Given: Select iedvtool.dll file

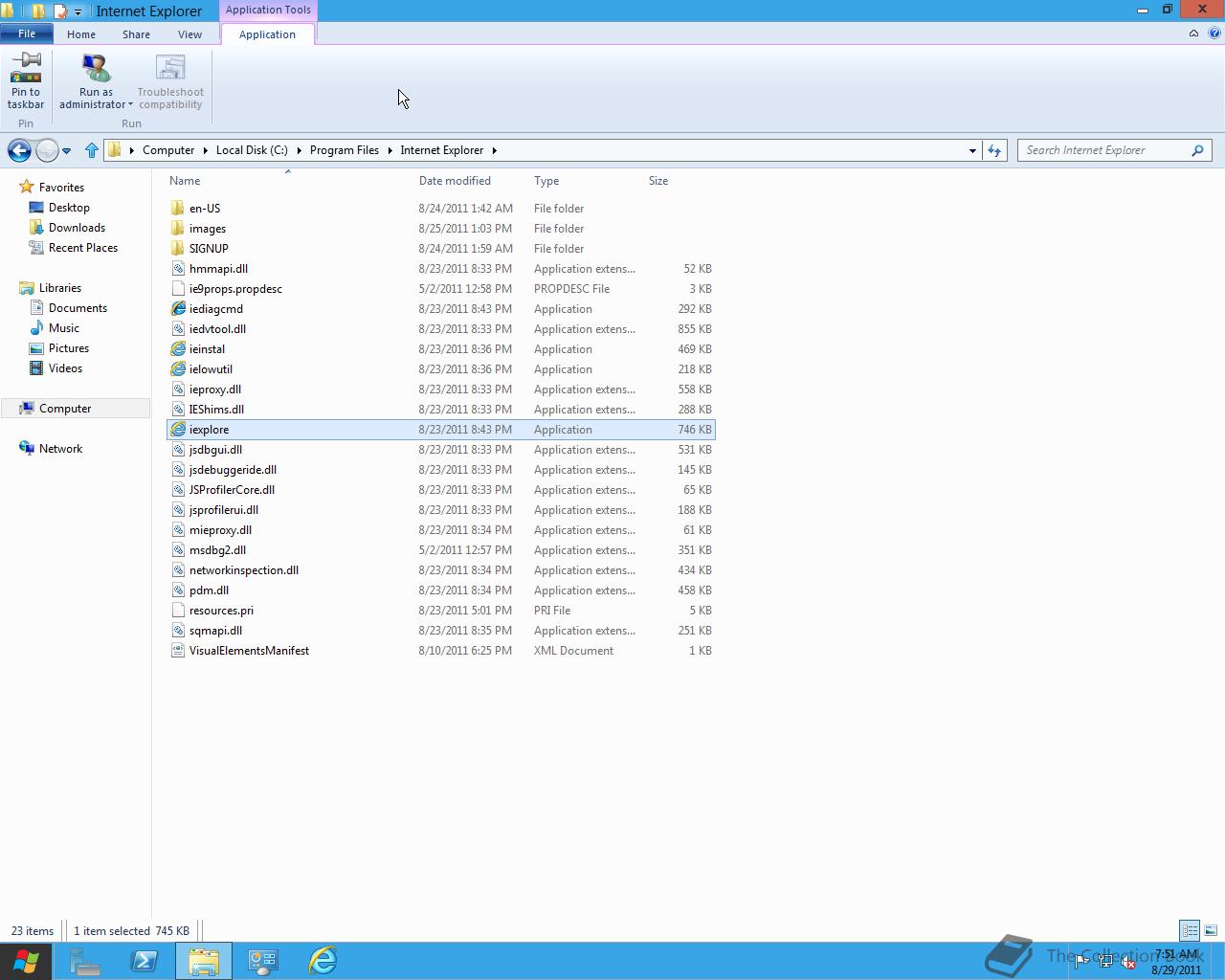Looking at the screenshot, I should coord(441,329).
